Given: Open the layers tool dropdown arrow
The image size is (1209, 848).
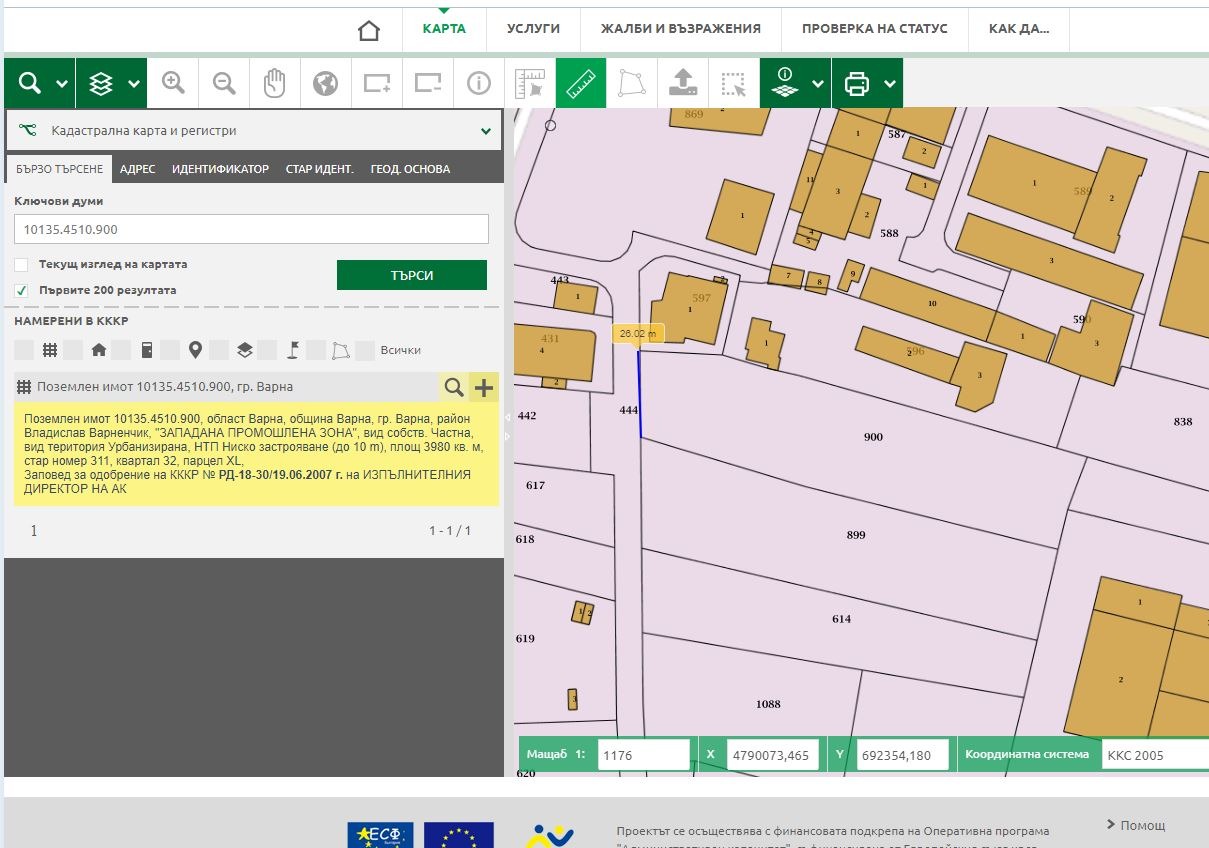Looking at the screenshot, I should [x=134, y=84].
